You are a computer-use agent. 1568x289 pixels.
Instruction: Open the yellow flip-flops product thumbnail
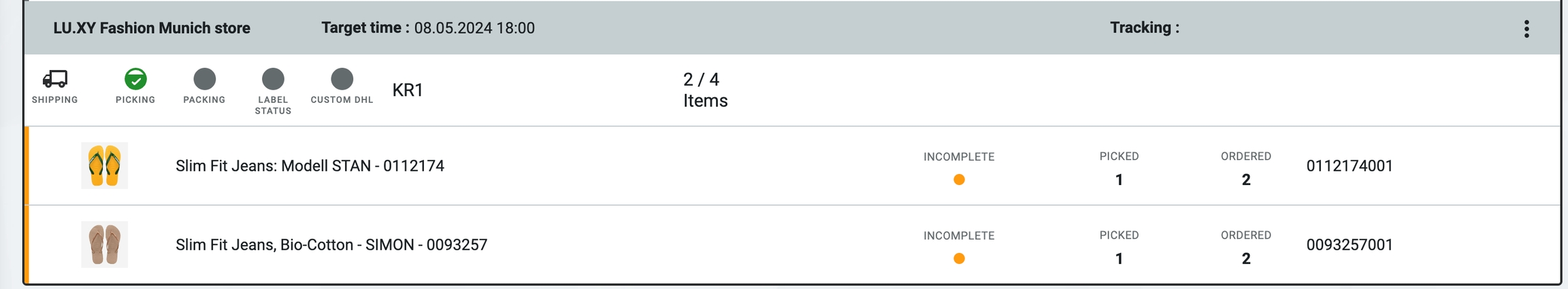(104, 166)
